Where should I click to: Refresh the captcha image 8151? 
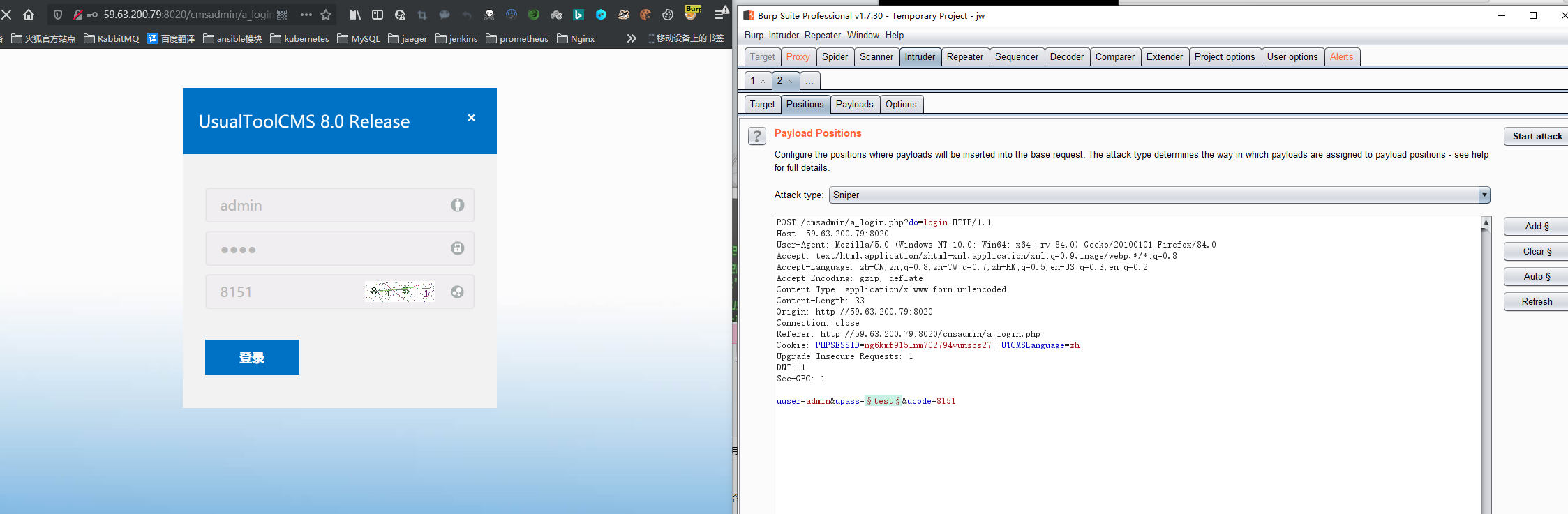[x=399, y=292]
